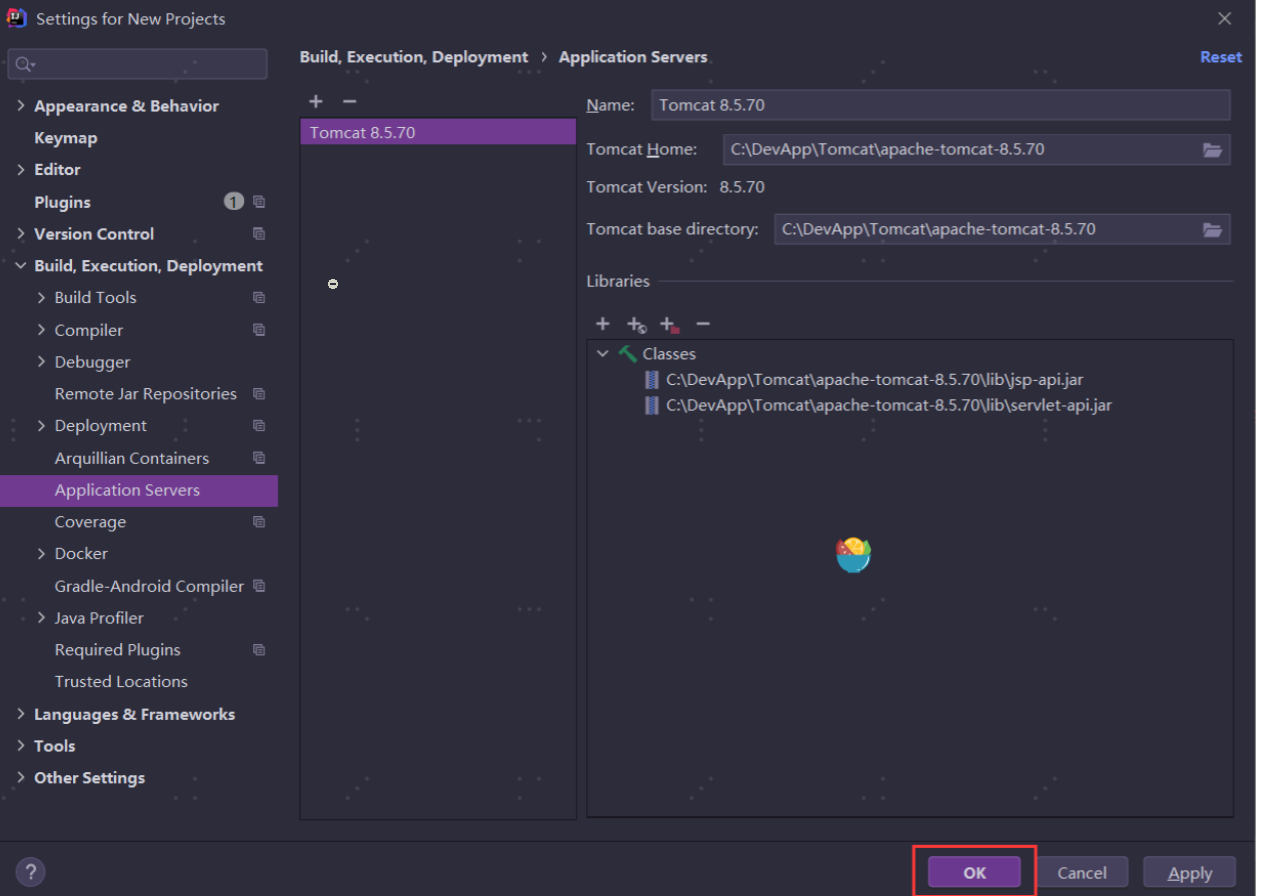Confirm settings with OK button
Image resolution: width=1266 pixels, height=896 pixels.
pyautogui.click(x=974, y=872)
